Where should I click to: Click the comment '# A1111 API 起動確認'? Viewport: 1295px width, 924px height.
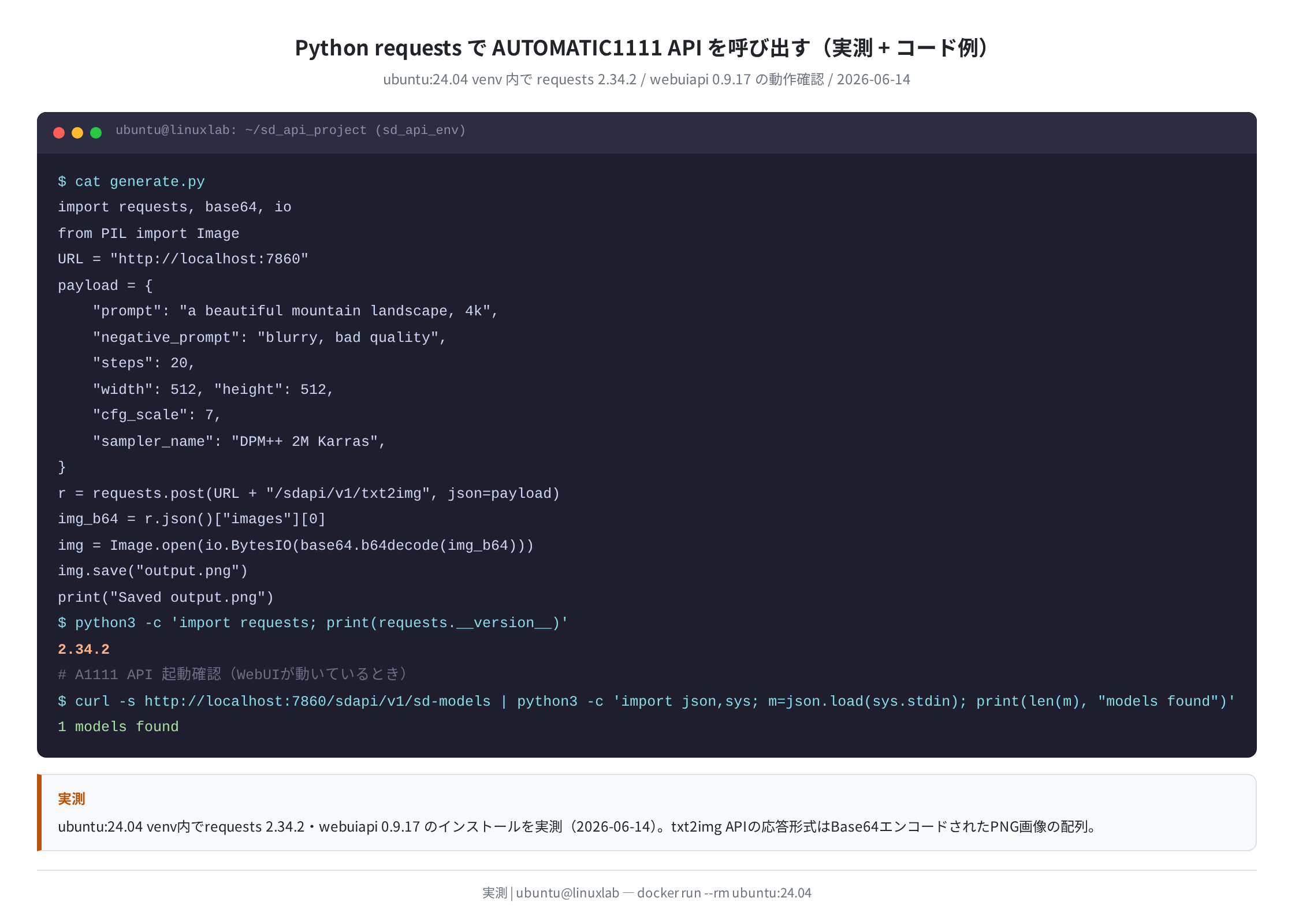pos(233,675)
